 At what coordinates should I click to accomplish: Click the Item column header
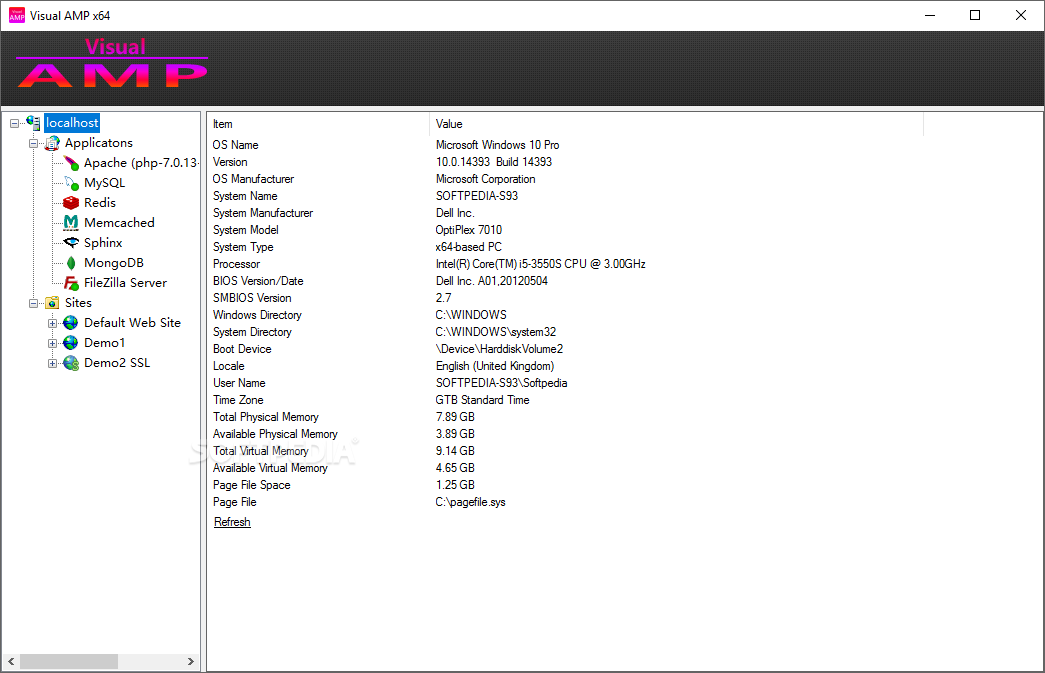pyautogui.click(x=319, y=124)
